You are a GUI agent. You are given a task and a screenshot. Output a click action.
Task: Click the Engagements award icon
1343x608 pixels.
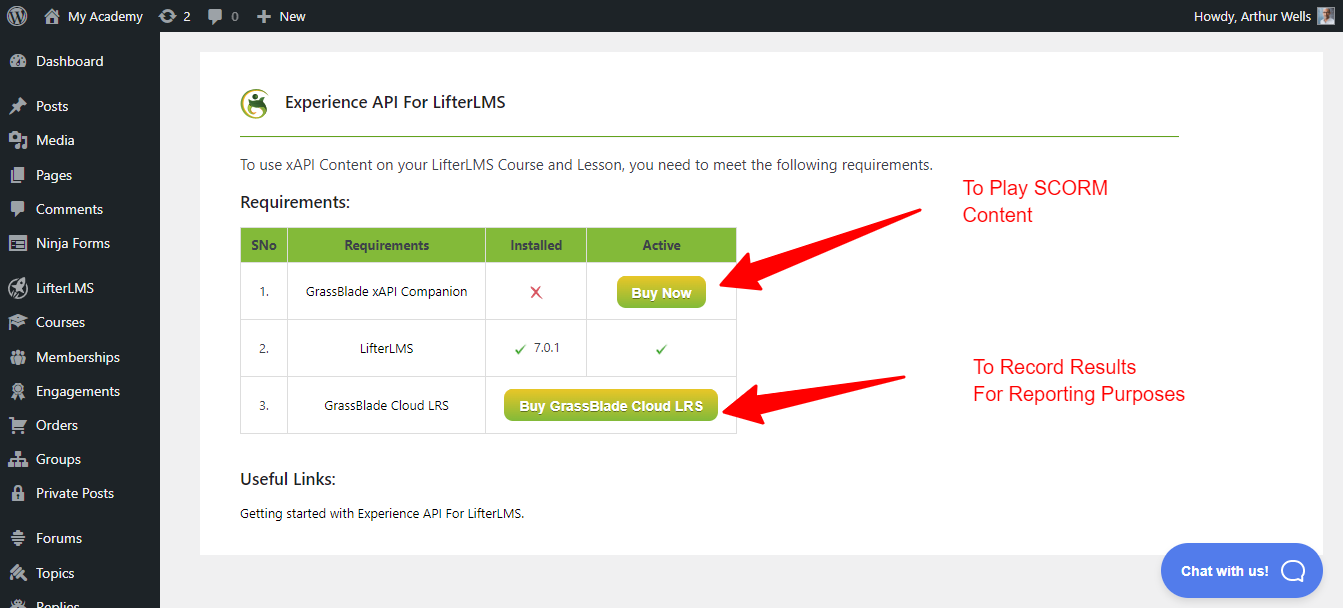coord(21,391)
